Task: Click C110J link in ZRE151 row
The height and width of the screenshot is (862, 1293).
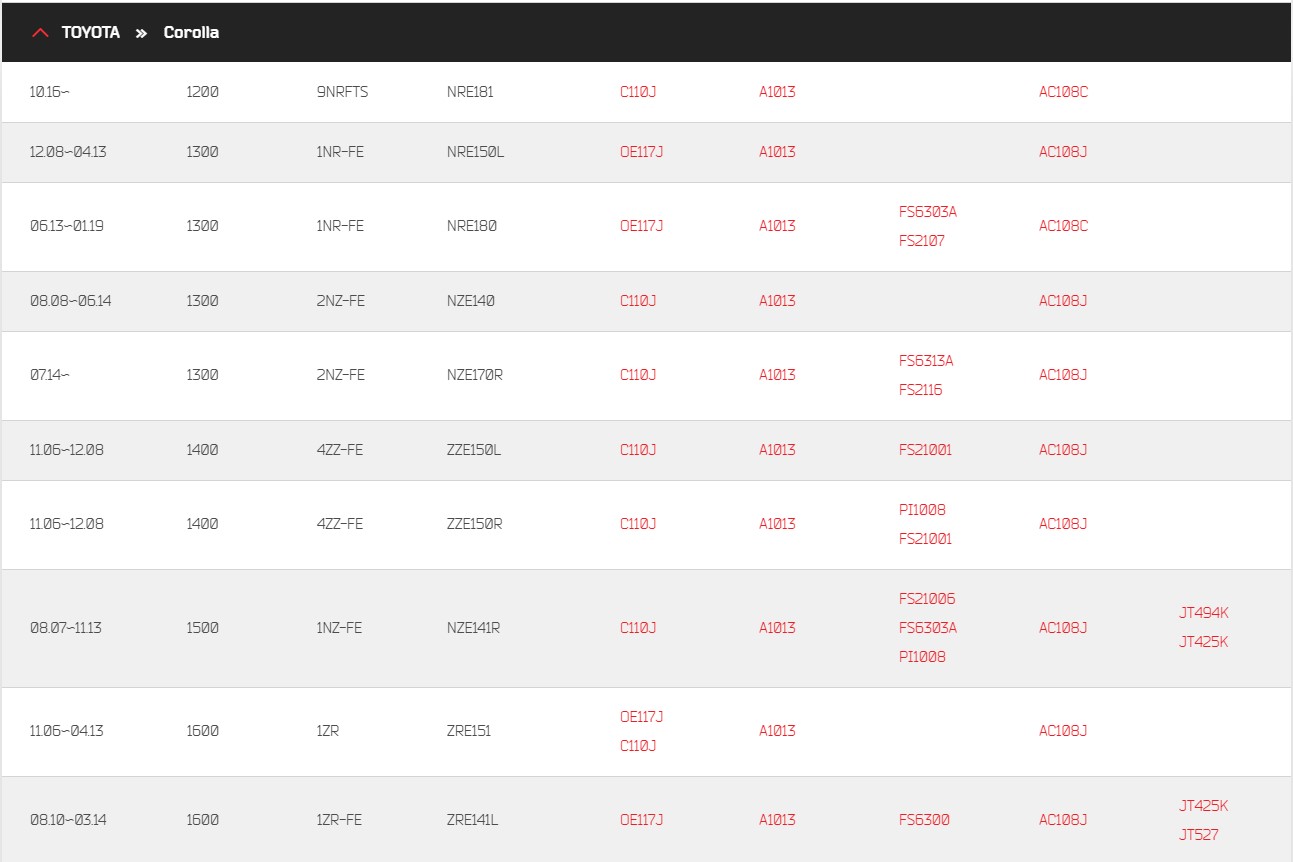Action: click(x=638, y=746)
